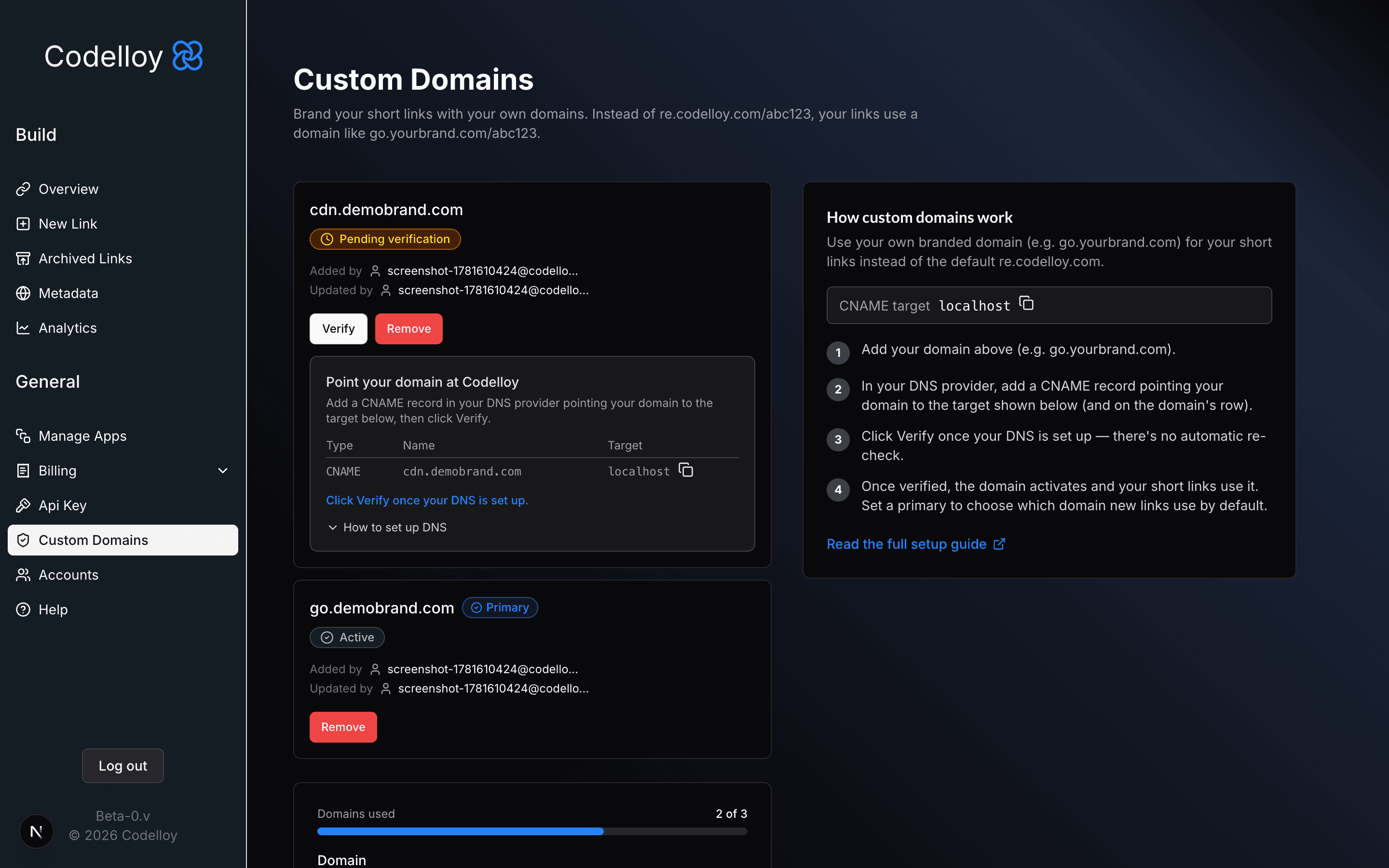Click the user icon beside Added by for go.demobrand.com
Viewport: 1389px width, 868px height.
tap(375, 669)
